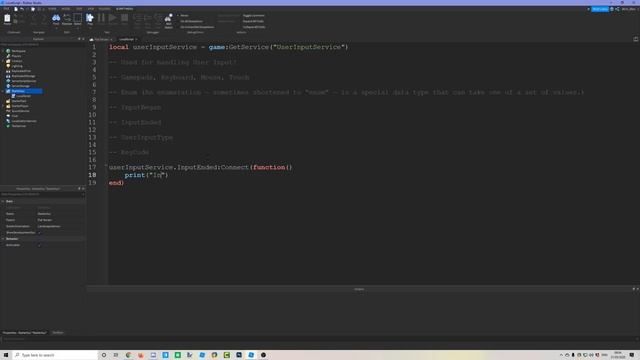Toggle the ShowDevelopmentGui checkbox

pyautogui.click(x=39, y=232)
